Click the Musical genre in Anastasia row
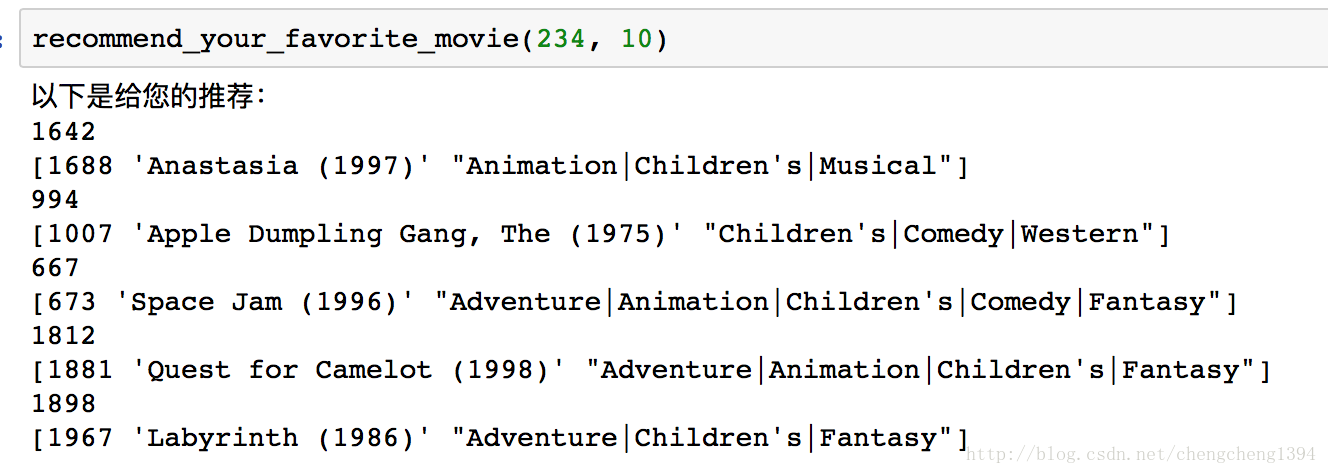Screen dimensions: 1328x474 pyautogui.click(x=878, y=166)
